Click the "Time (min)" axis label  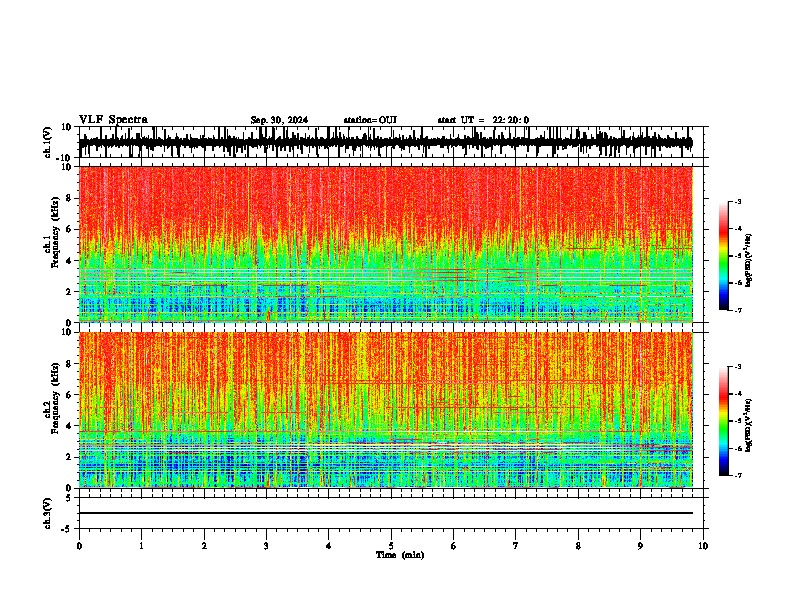pos(400,555)
